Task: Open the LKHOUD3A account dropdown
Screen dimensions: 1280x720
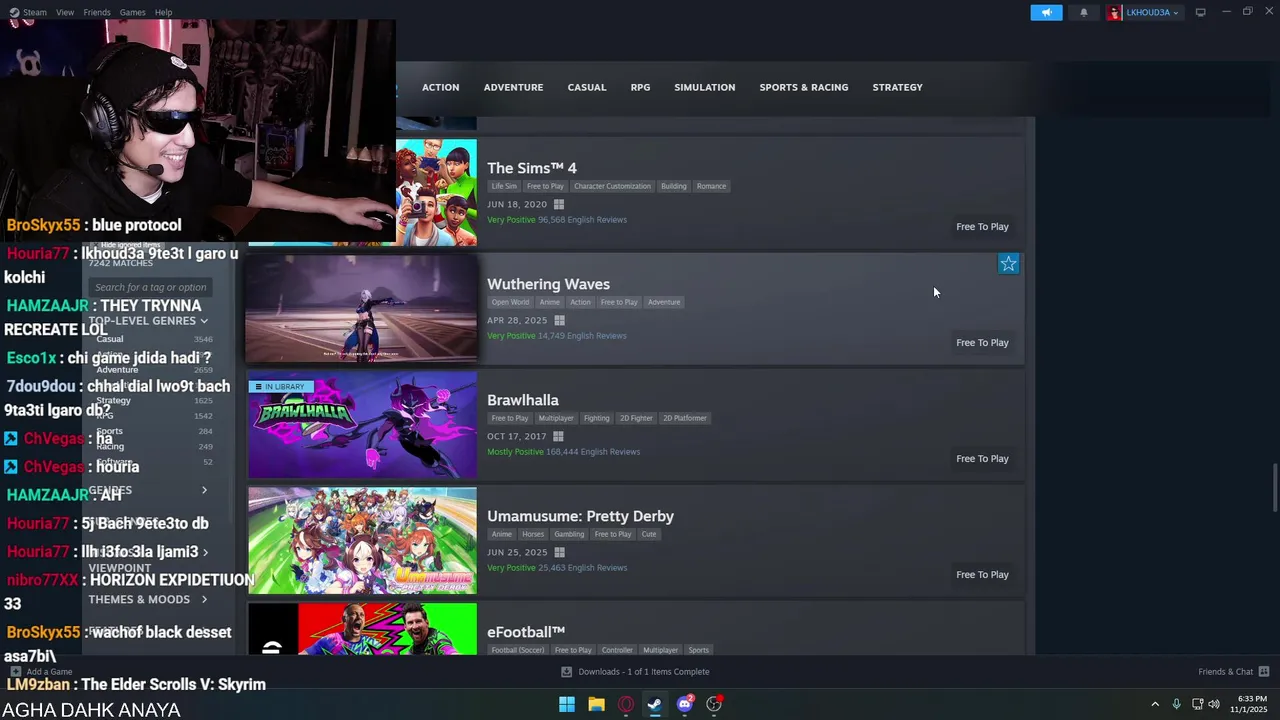Action: (x=1152, y=12)
